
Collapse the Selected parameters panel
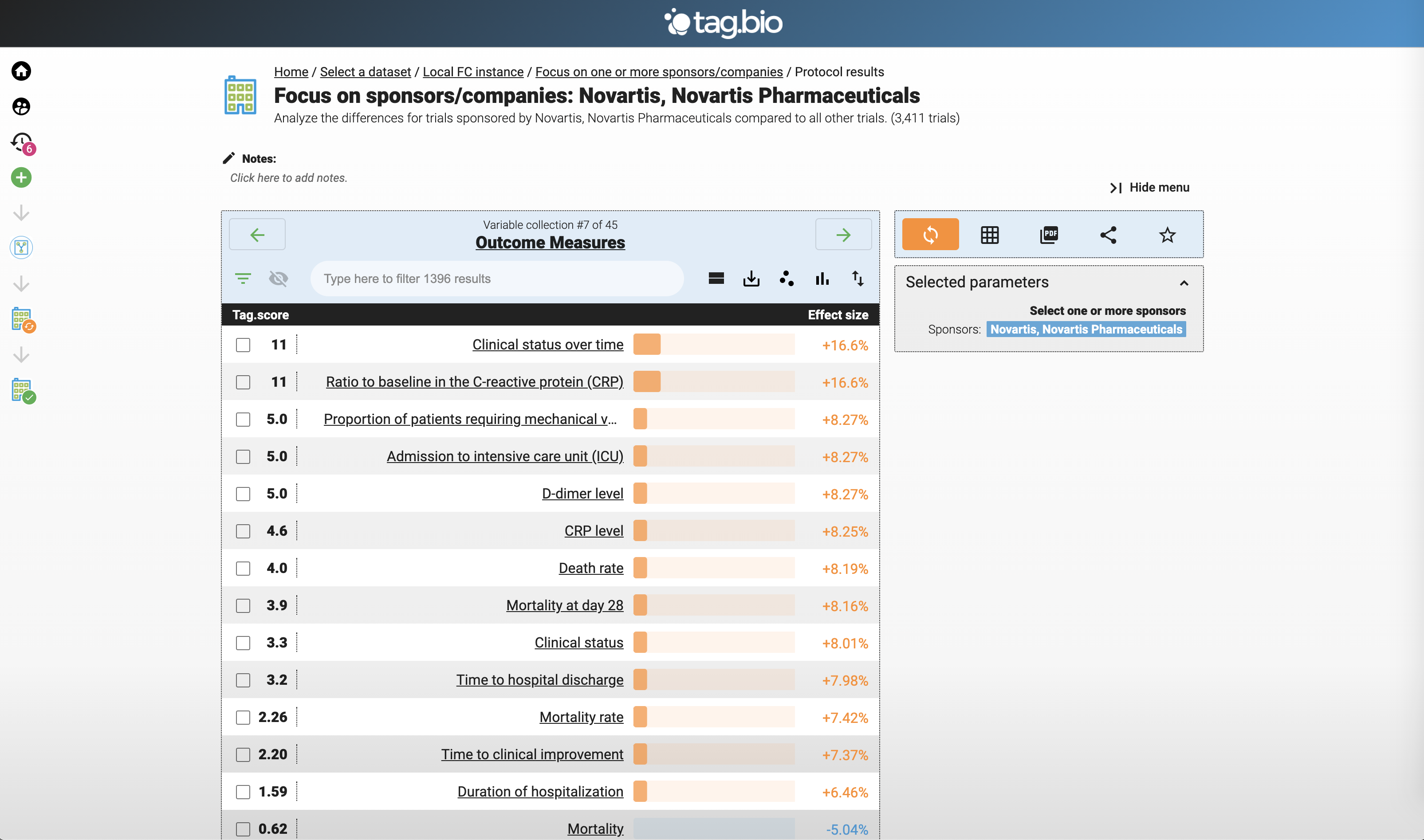point(1184,283)
